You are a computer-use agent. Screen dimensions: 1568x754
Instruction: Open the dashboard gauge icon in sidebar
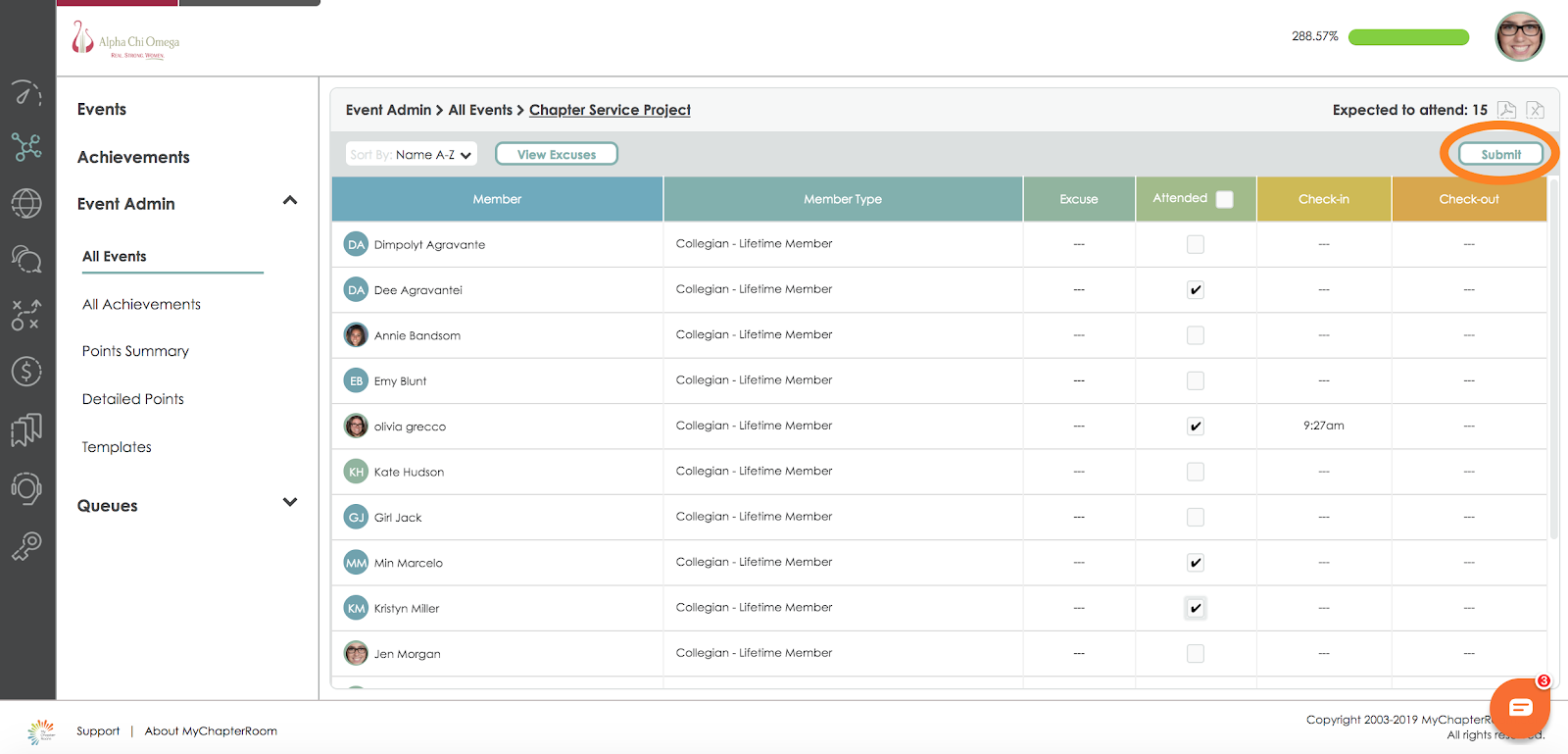click(x=26, y=93)
